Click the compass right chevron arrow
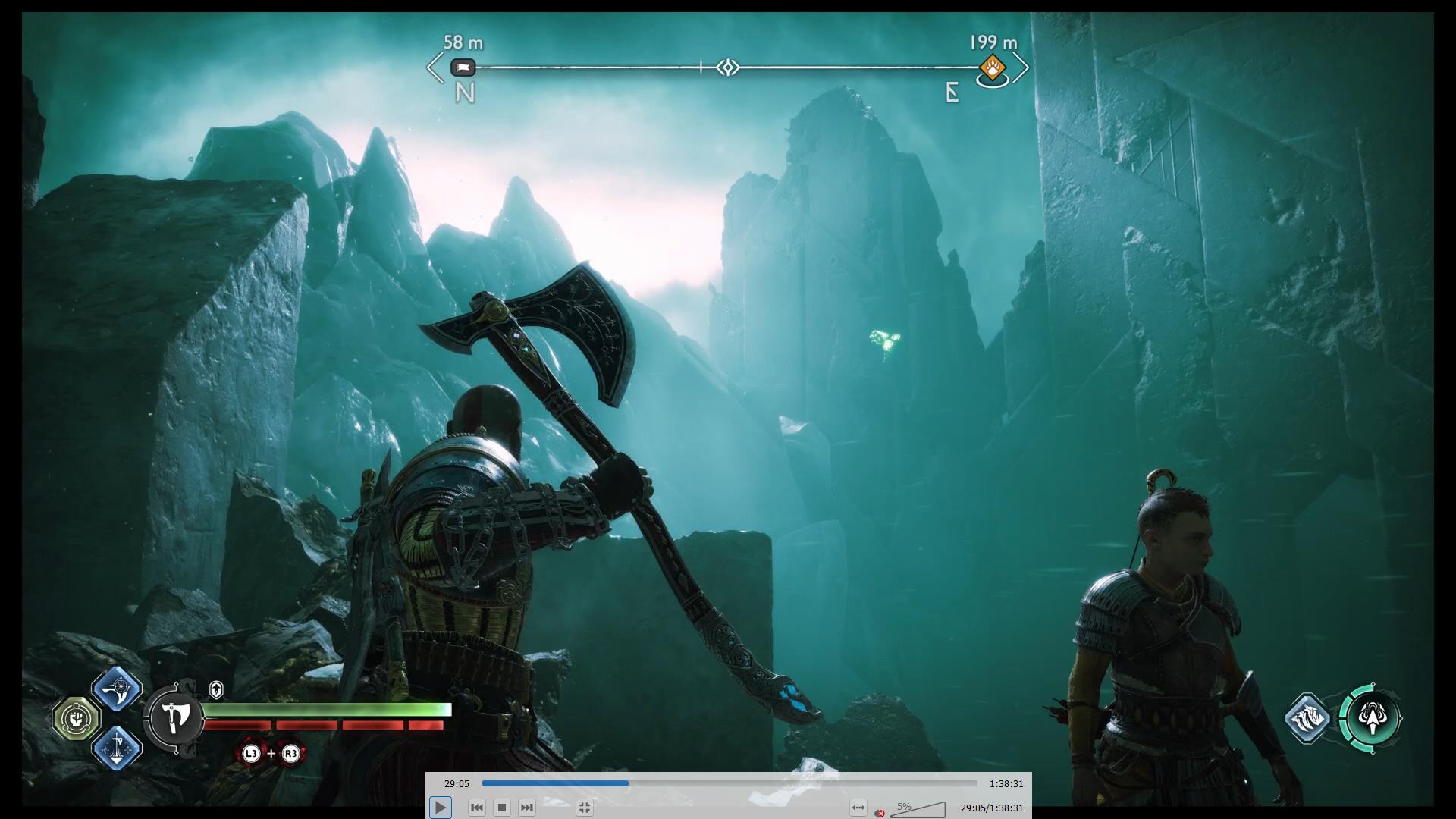Screen dimensions: 1456x819 click(1021, 68)
